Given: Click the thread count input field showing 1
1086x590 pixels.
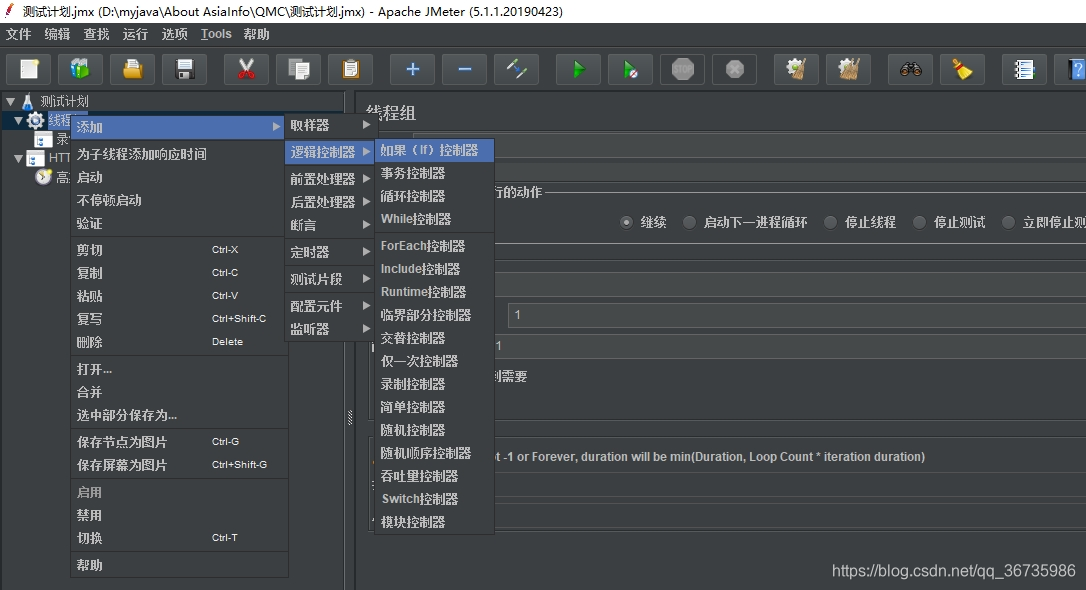Looking at the screenshot, I should [796, 315].
